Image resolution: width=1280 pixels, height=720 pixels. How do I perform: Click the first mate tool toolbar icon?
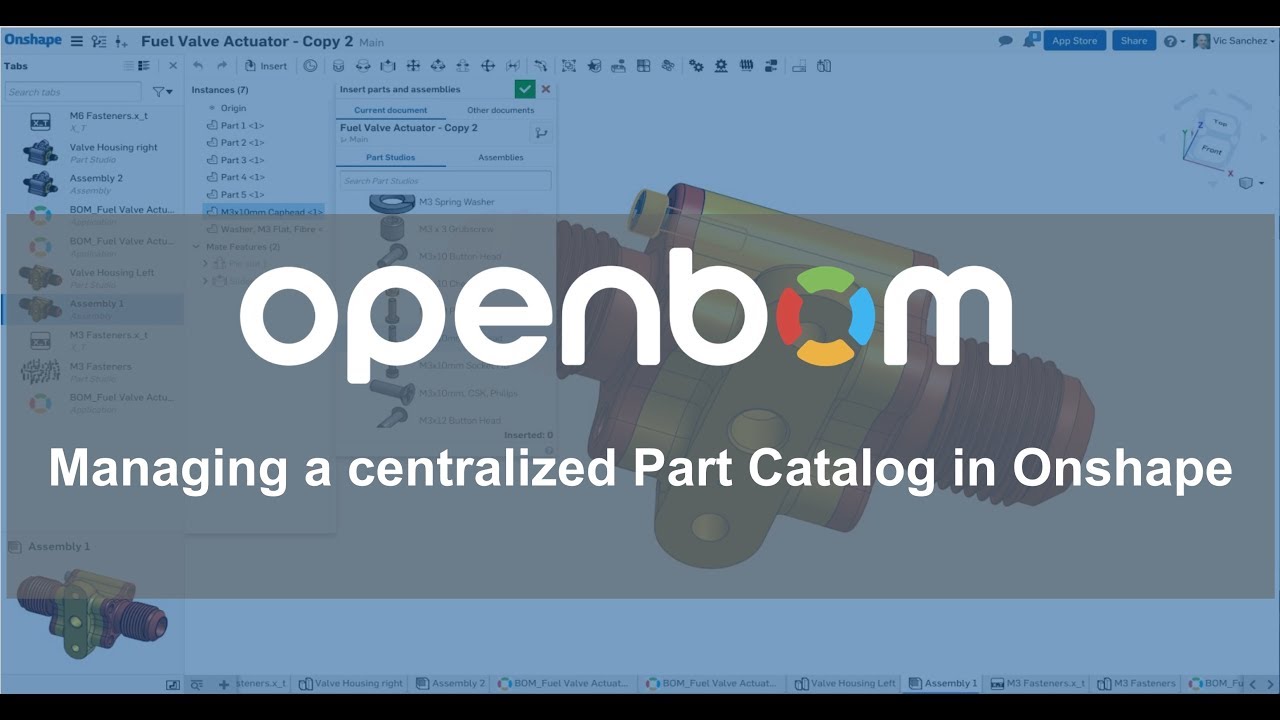pos(338,66)
